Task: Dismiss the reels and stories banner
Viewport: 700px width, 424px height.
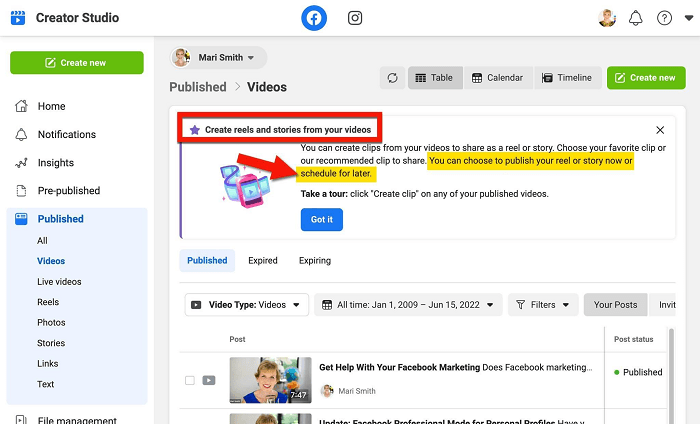Action: click(x=660, y=130)
